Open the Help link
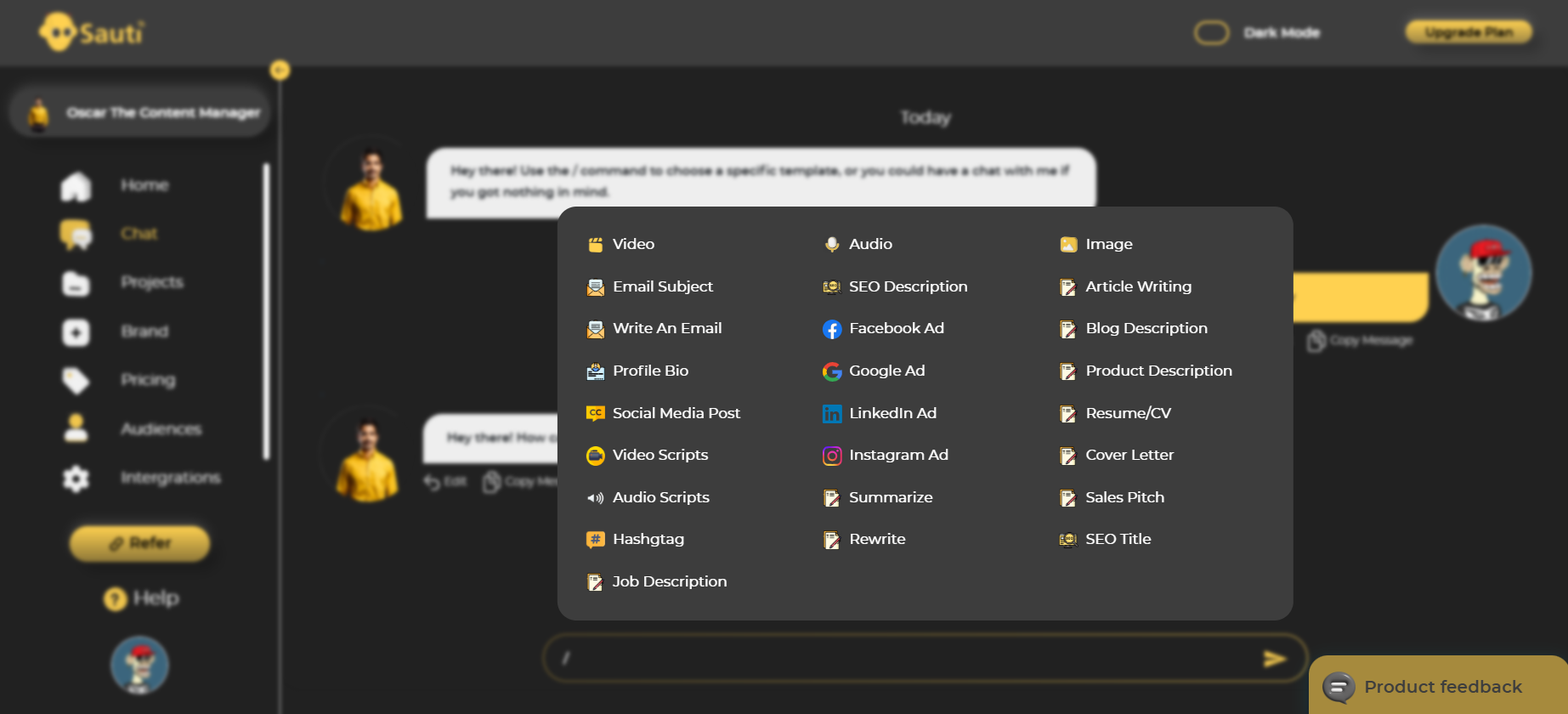Screen dimensions: 1568x714 coord(141,598)
